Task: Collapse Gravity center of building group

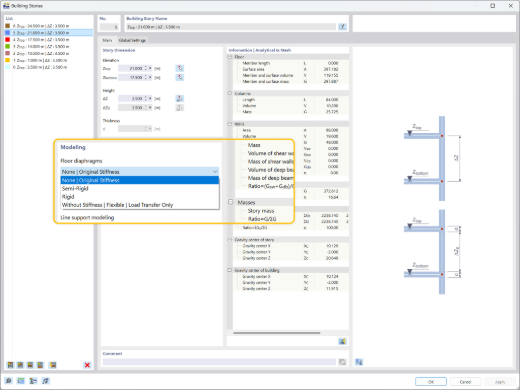Action: pos(230,270)
